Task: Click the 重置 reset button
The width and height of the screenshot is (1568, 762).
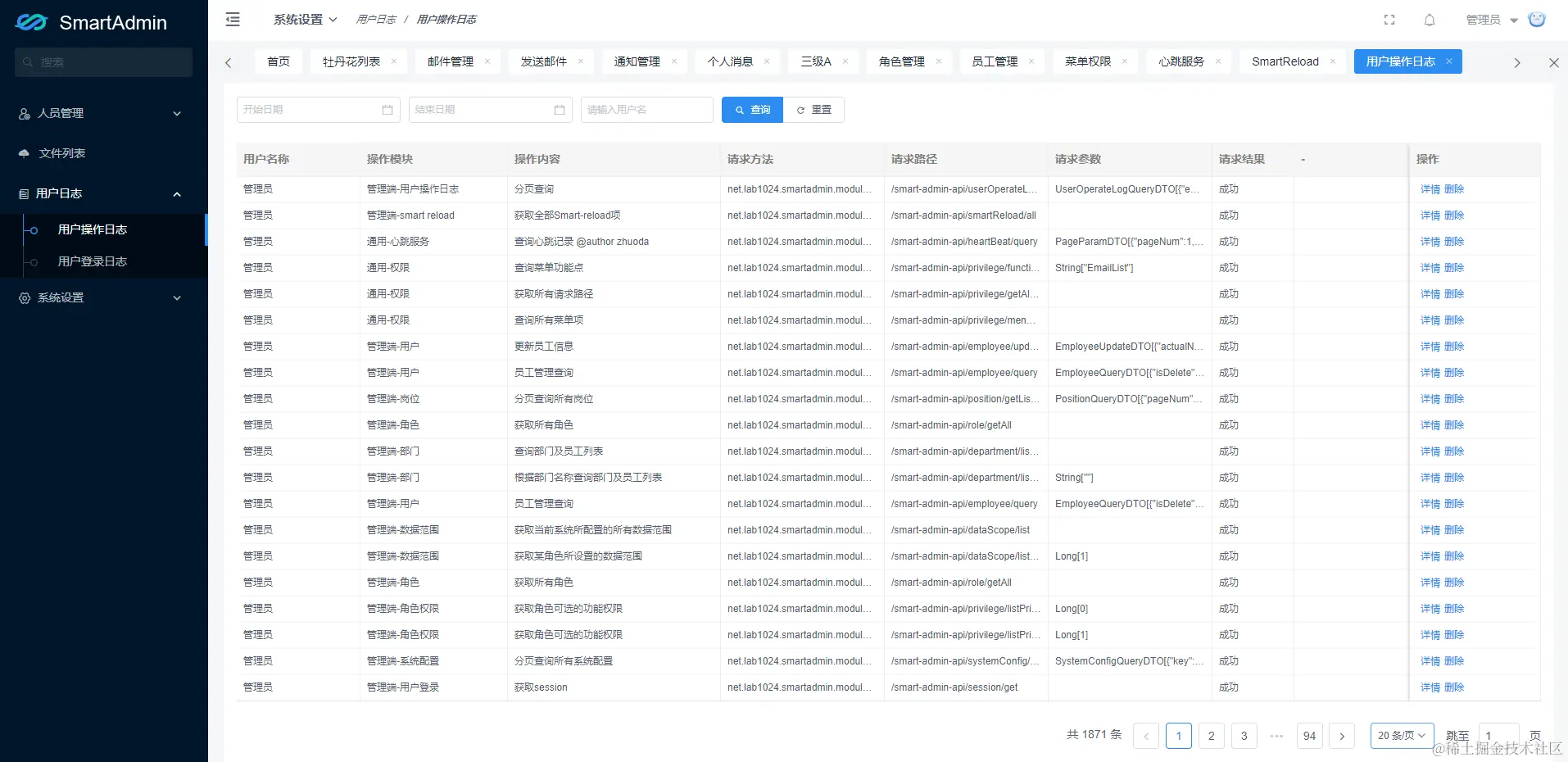Action: pyautogui.click(x=813, y=110)
